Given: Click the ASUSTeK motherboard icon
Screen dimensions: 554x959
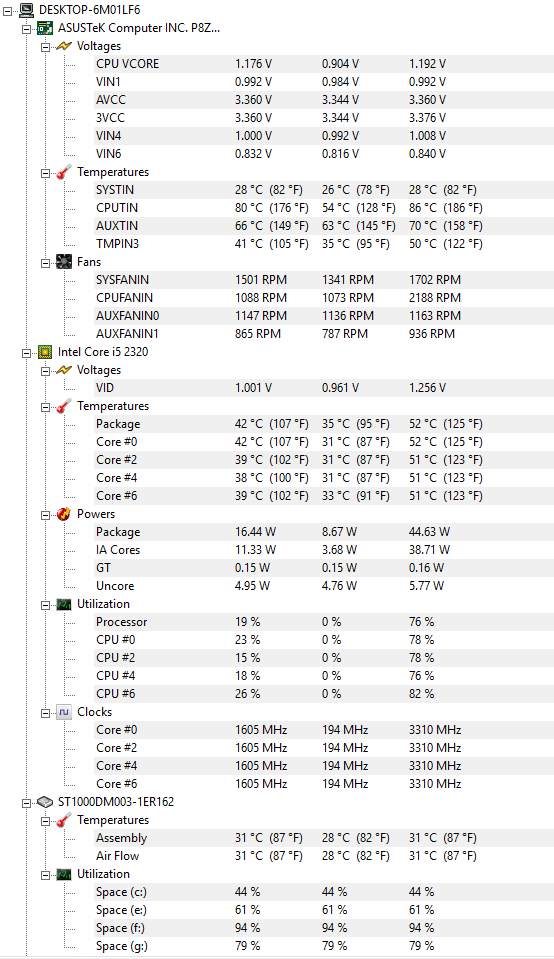Looking at the screenshot, I should (x=45, y=28).
